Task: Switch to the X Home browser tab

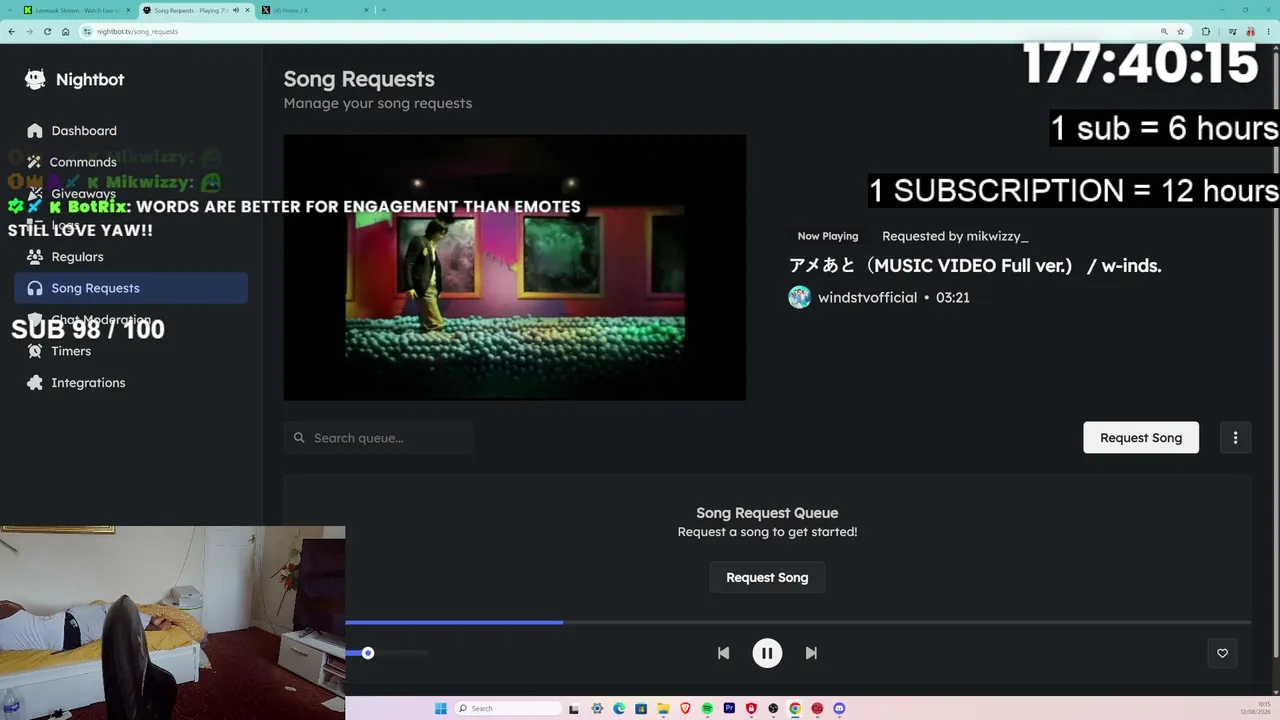Action: [314, 10]
